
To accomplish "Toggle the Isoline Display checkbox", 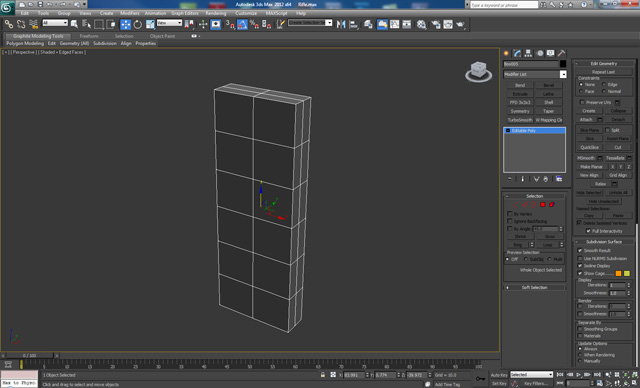I will (580, 266).
